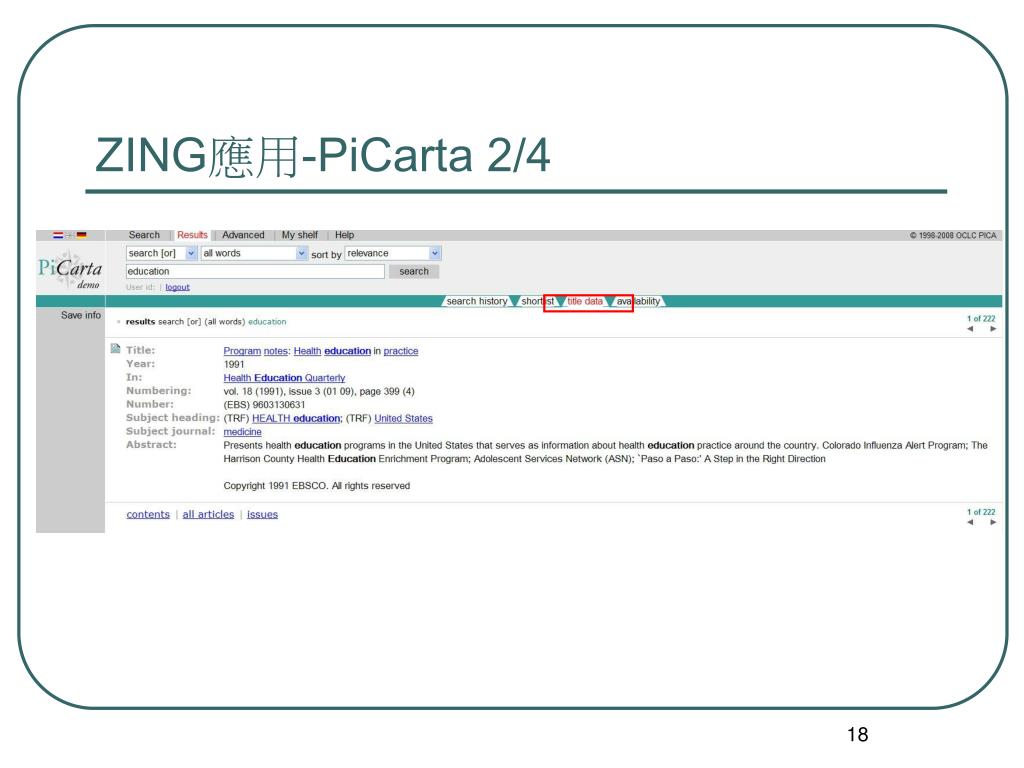Click Save info in the sidebar

point(80,315)
